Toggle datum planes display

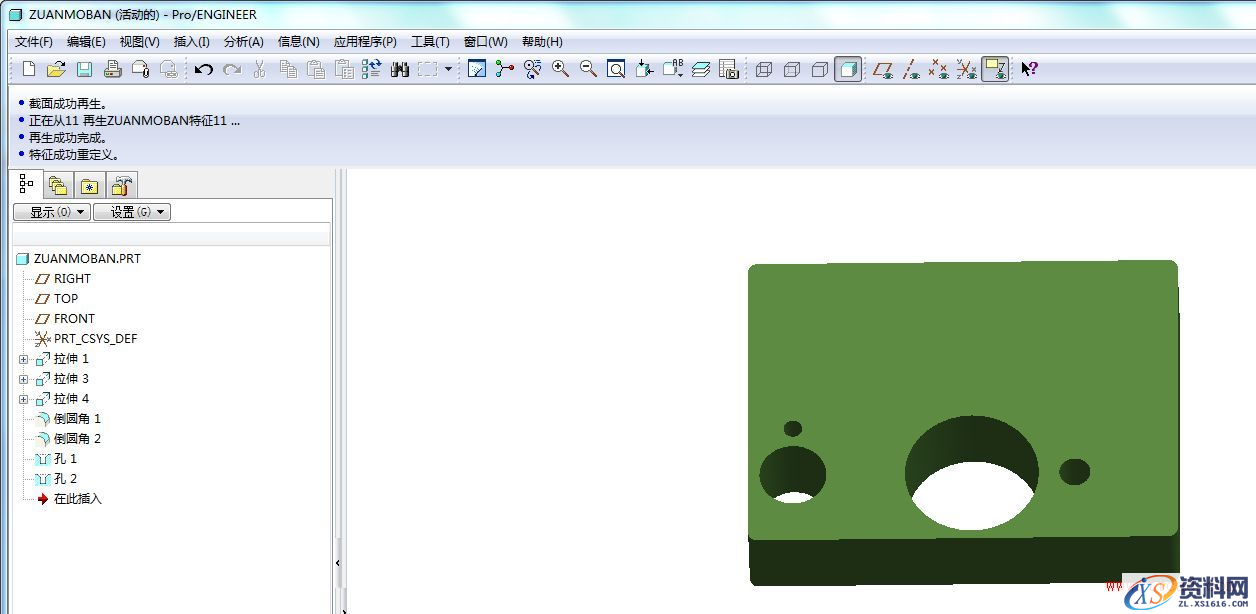882,69
